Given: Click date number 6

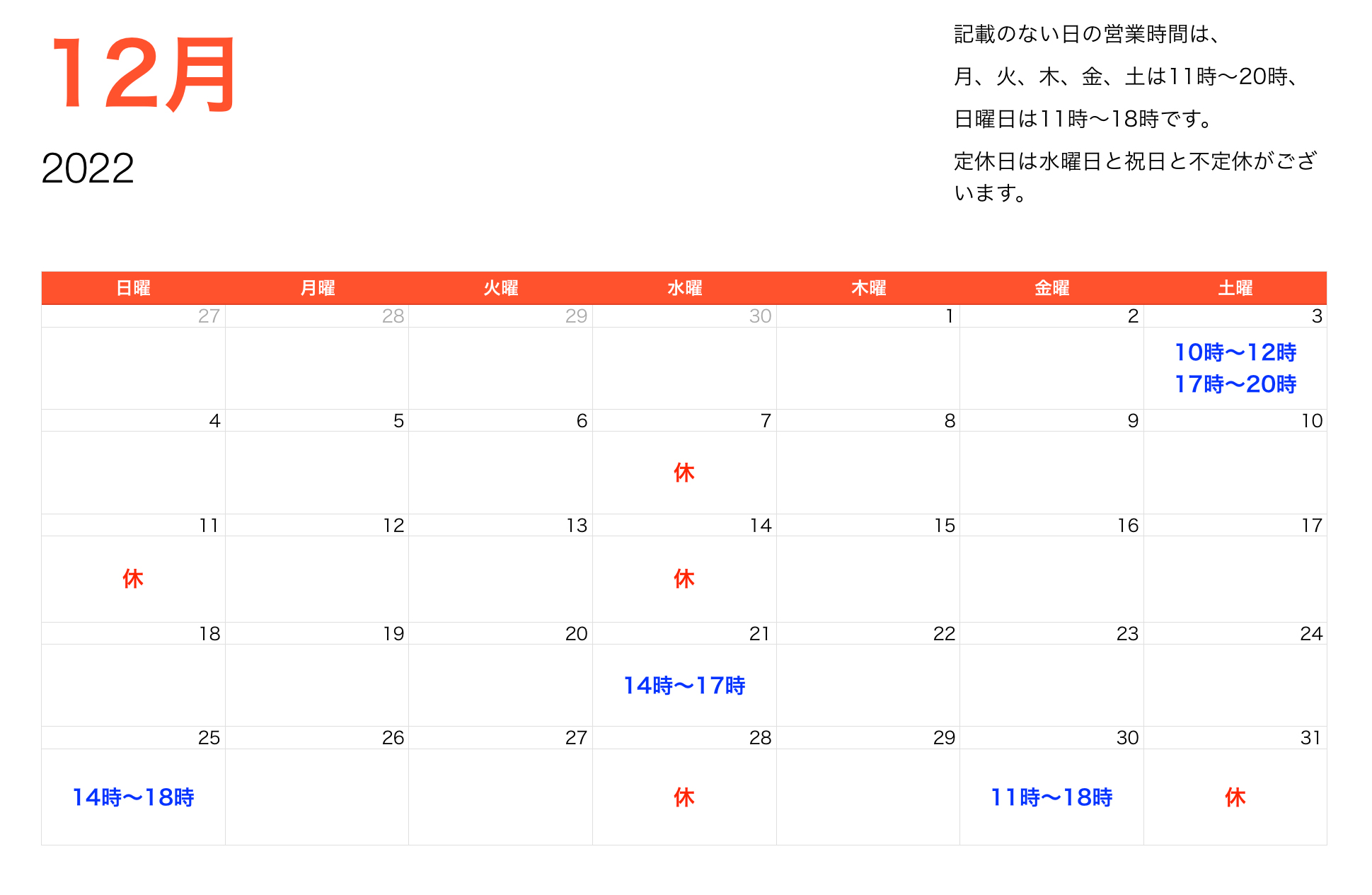Looking at the screenshot, I should 582,421.
